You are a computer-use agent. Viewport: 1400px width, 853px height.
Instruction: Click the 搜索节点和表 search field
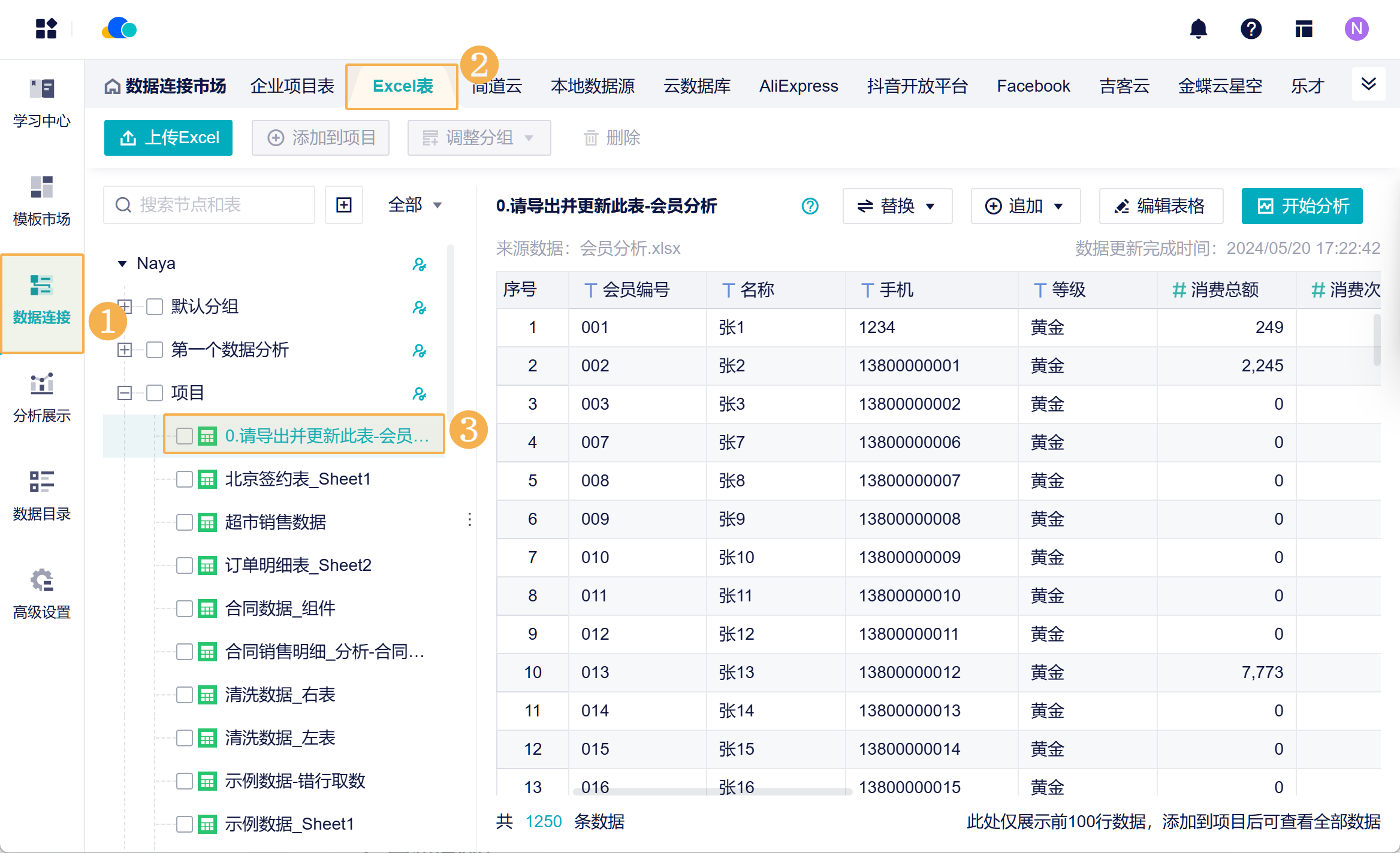(210, 205)
